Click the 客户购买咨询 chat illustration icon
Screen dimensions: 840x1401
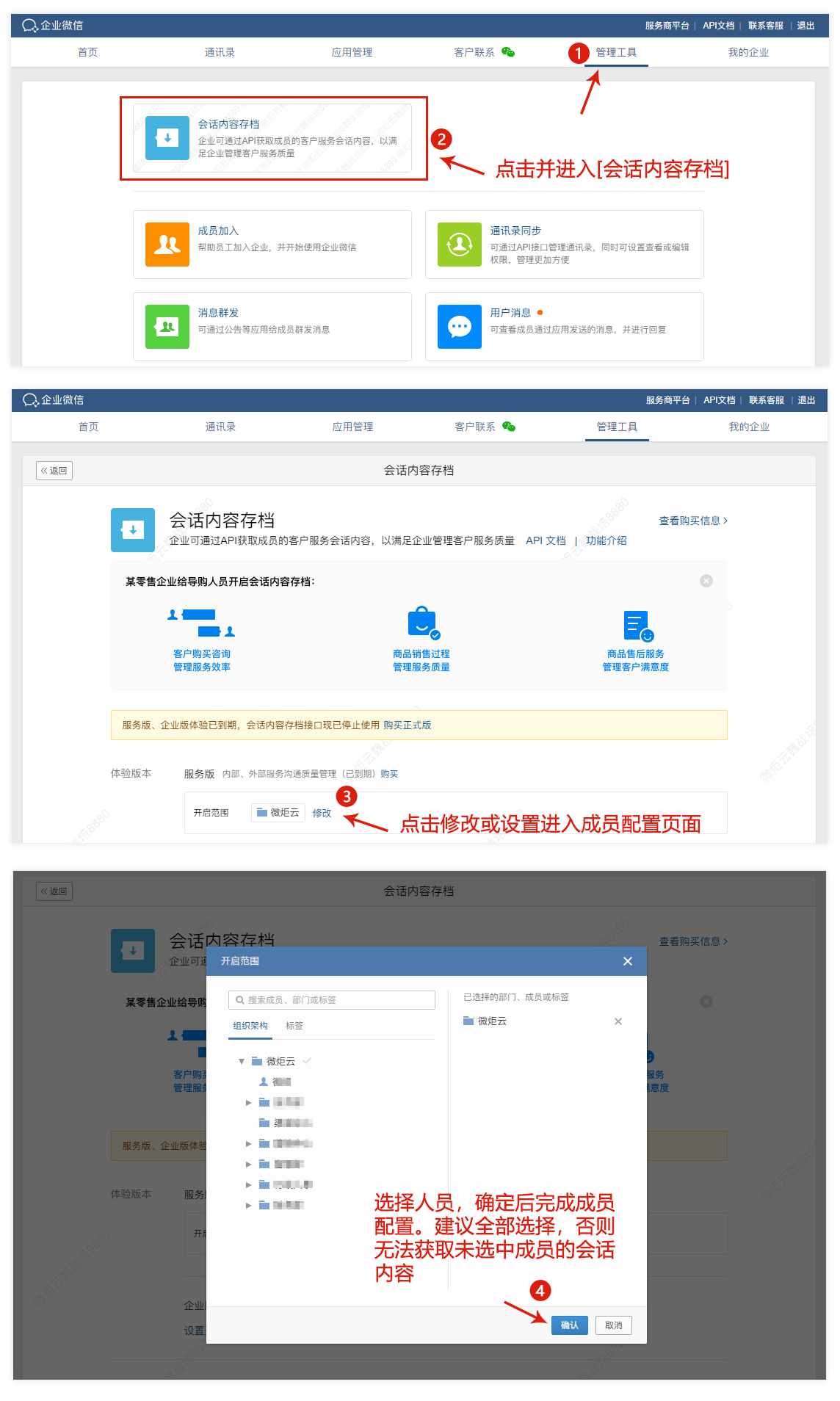coord(201,623)
